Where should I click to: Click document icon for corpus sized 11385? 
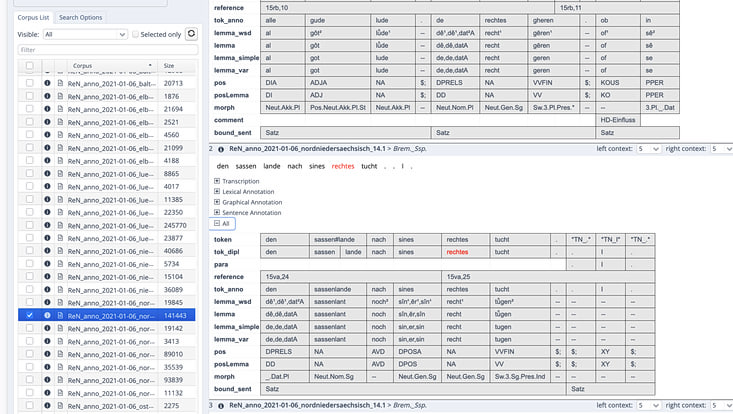60,200
